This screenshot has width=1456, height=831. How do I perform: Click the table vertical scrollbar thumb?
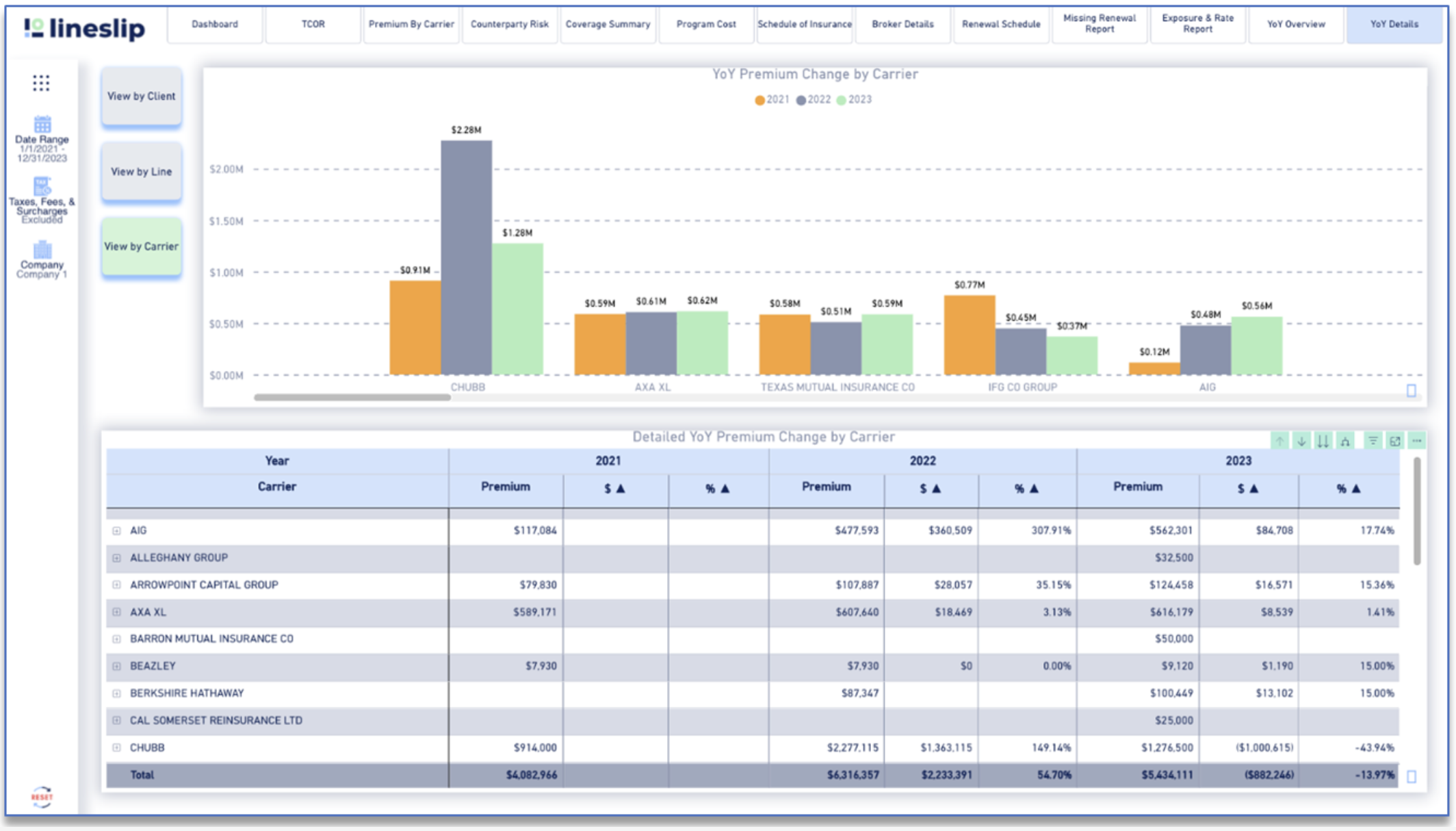coord(1417,511)
